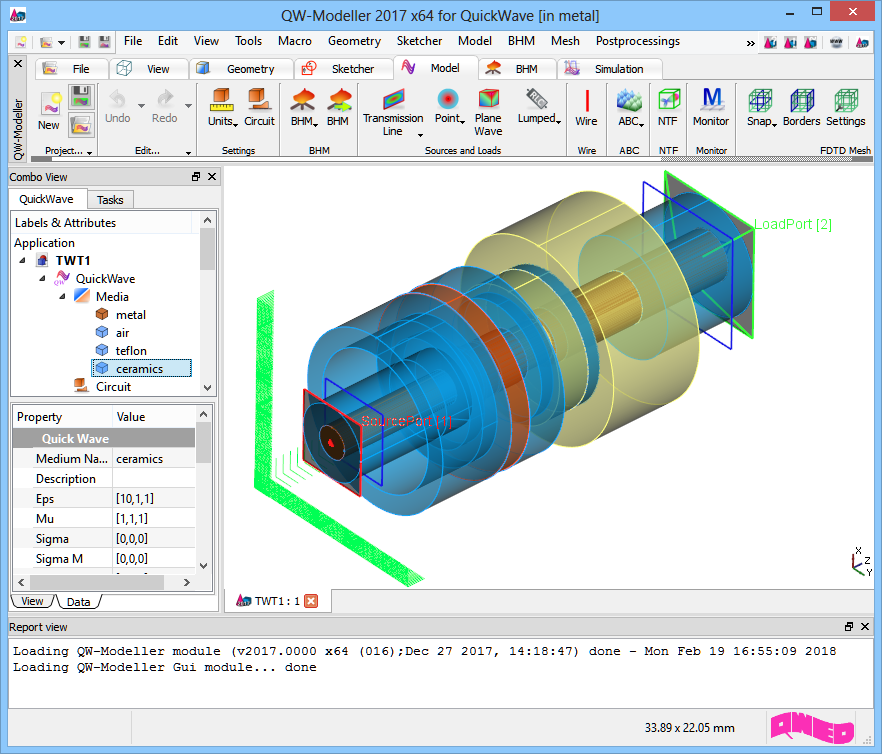
Task: Switch to the Tasks tab
Action: click(110, 200)
